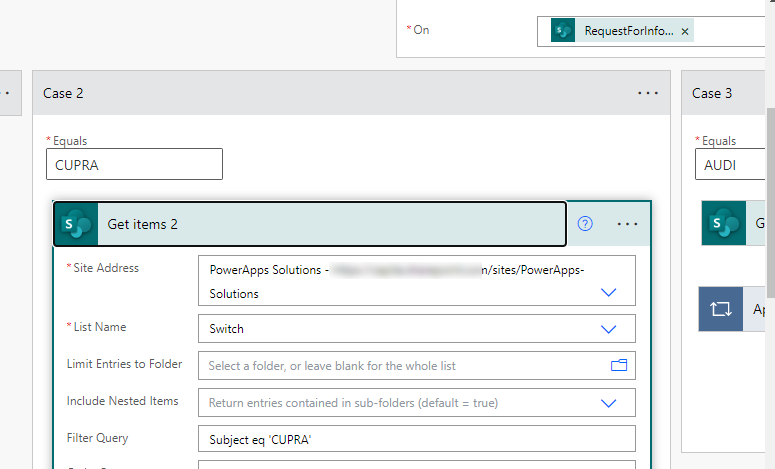Edit Filter Query field with Subject eq 'CUPRA'
775x469 pixels.
(x=417, y=439)
